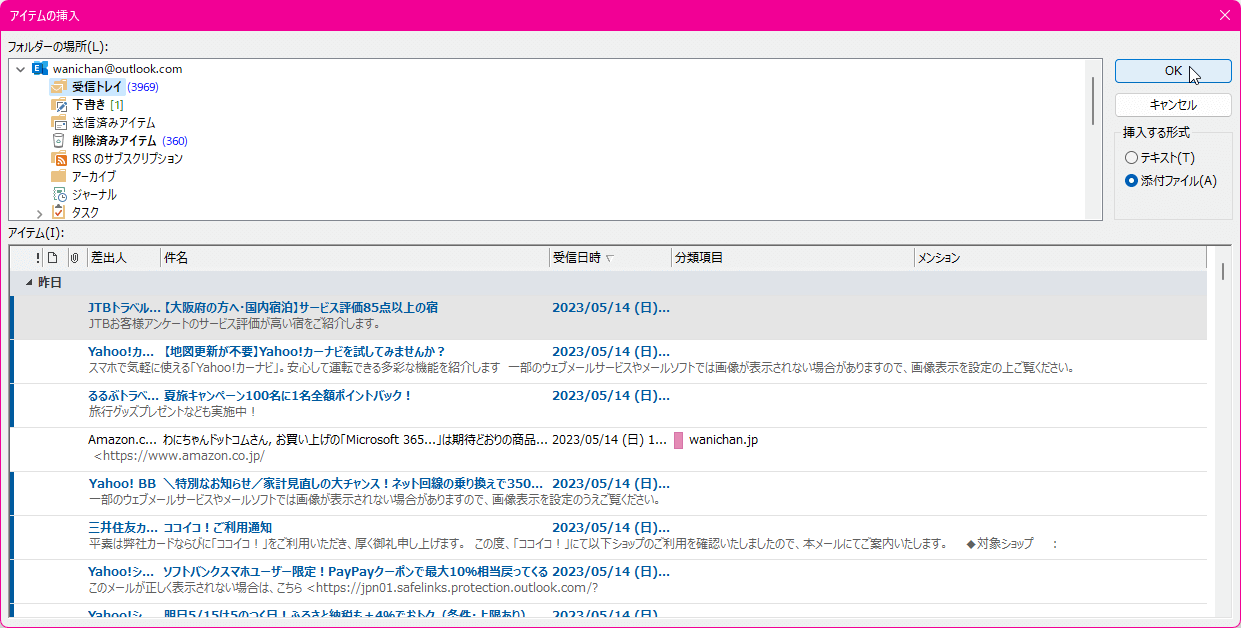Select the Yahoo!カーナビ 地図更新が不要 email
1241x628 pixels.
(x=608, y=361)
